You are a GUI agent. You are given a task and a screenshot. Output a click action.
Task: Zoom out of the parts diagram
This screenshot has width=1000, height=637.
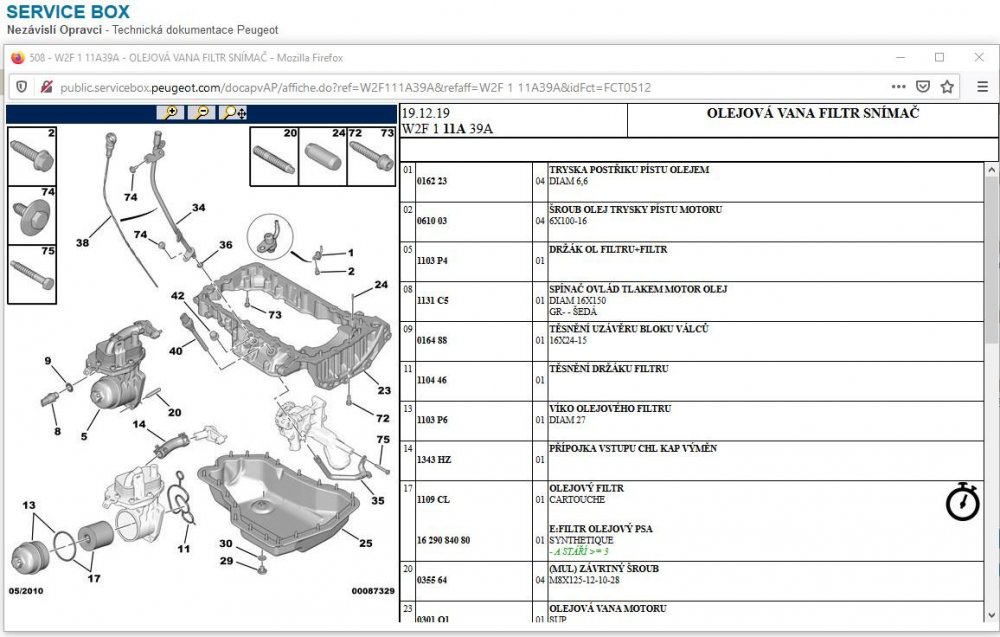(202, 113)
